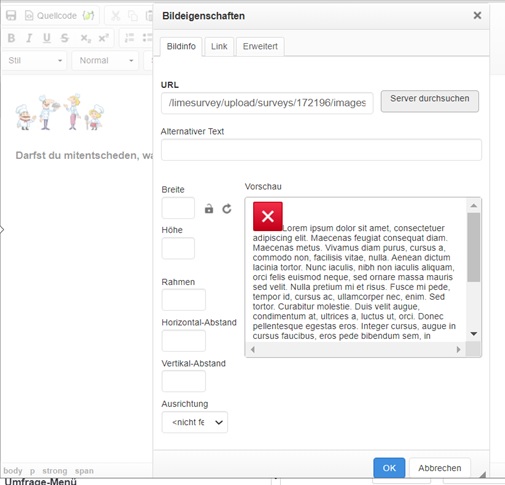Toggle italic formatting

pos(29,38)
